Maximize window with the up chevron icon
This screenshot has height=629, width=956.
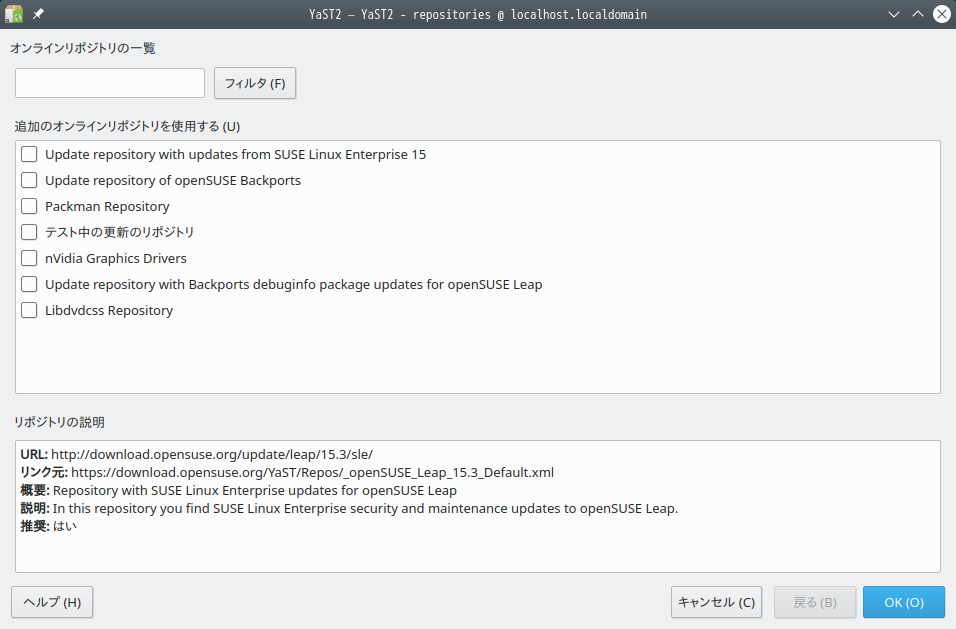[918, 14]
